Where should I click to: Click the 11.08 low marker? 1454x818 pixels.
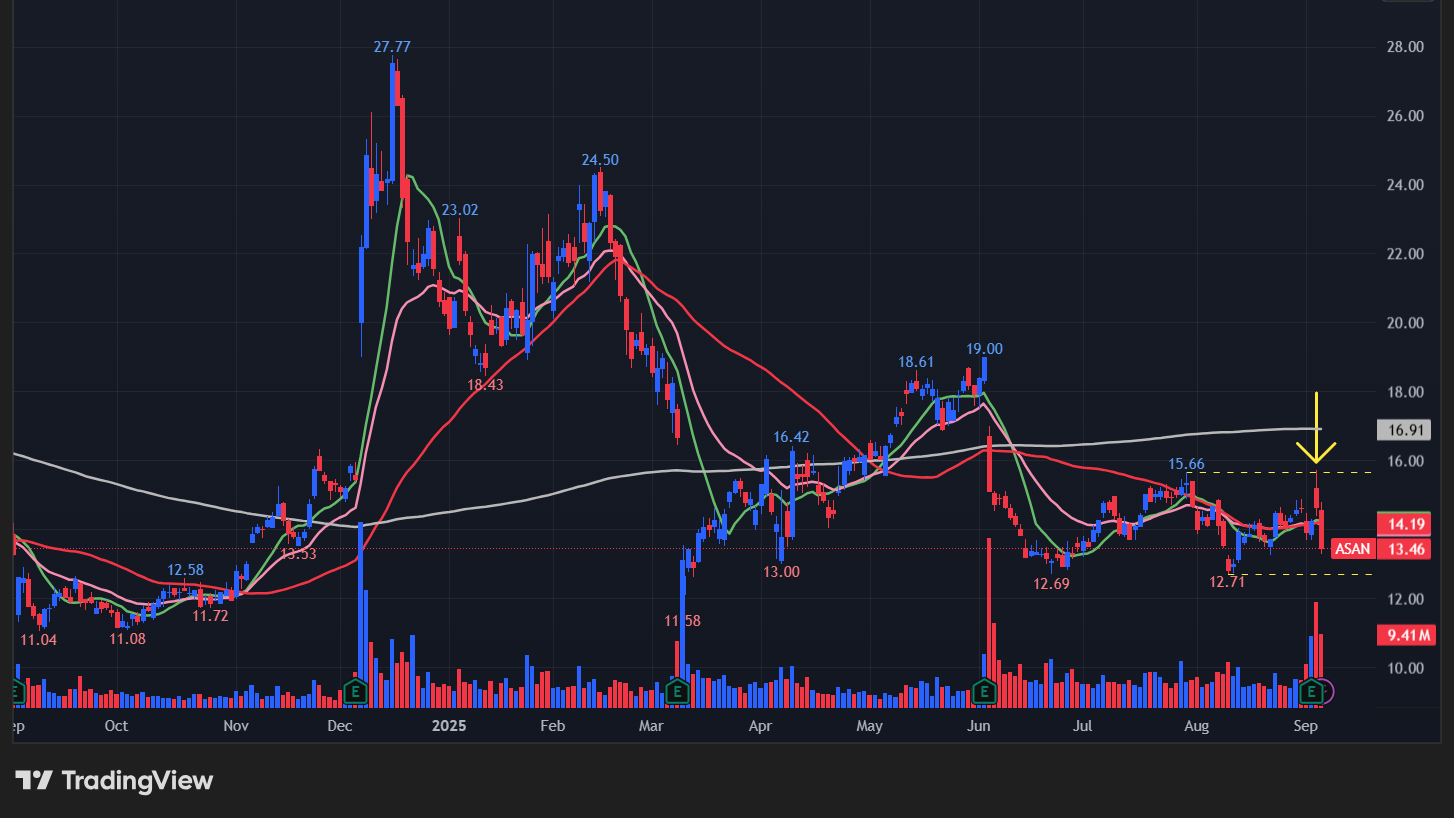coord(128,638)
